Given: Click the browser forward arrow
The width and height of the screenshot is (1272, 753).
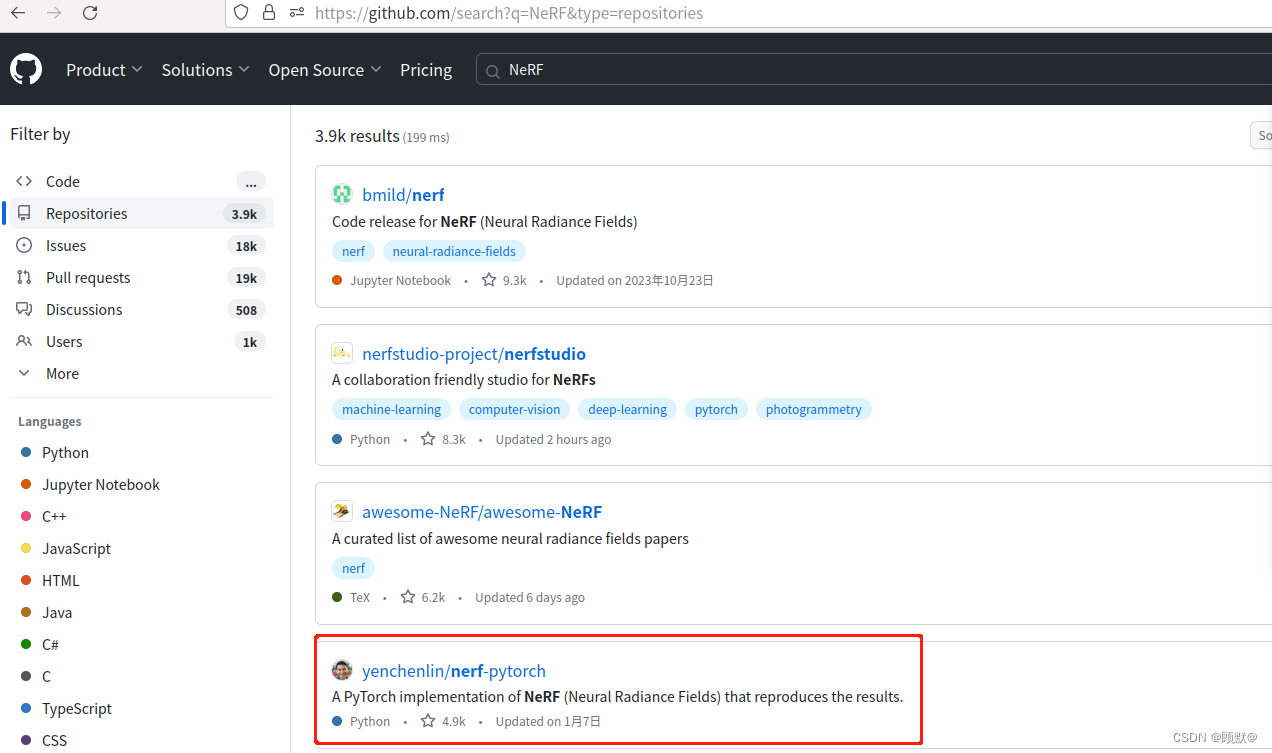Looking at the screenshot, I should click(x=54, y=13).
